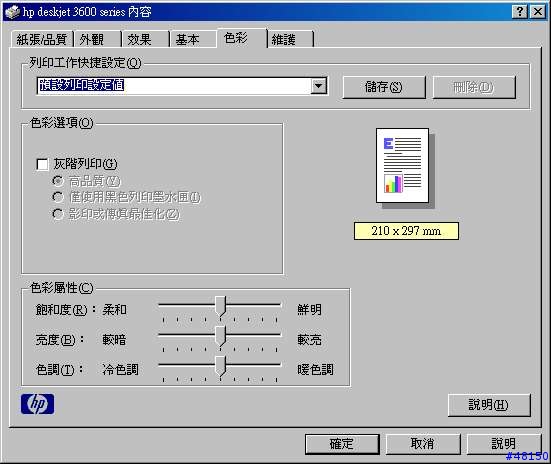
Task: Click the 說明(H) button
Action: click(489, 405)
